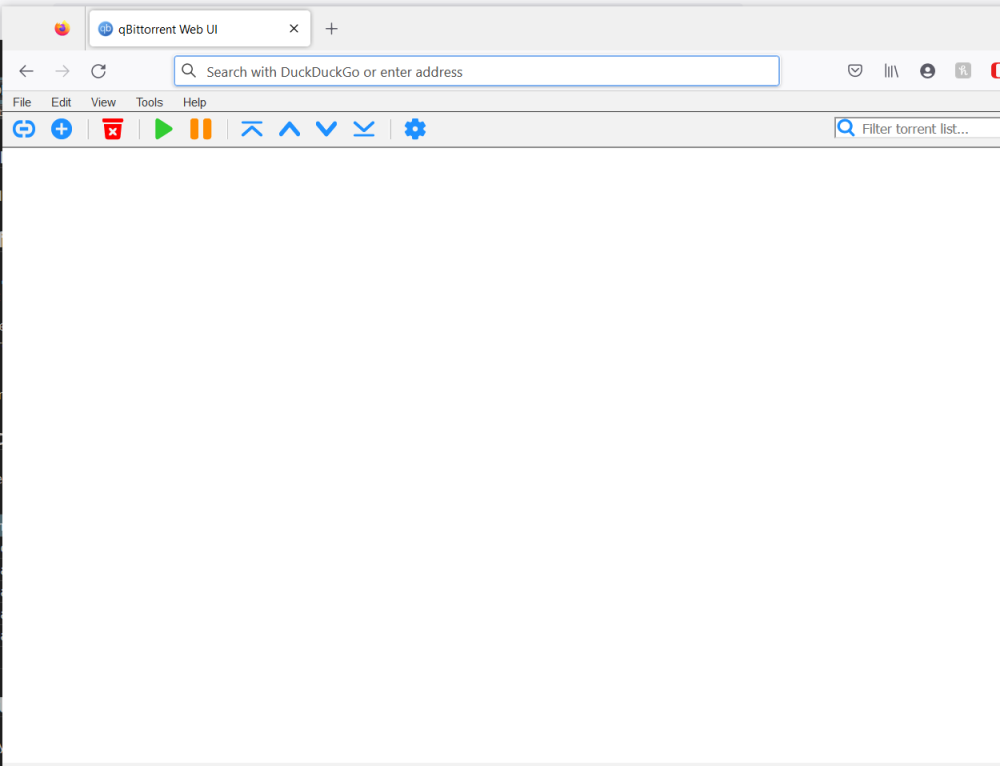Go back in browser history
Screen dimensions: 1000x766
click(26, 71)
